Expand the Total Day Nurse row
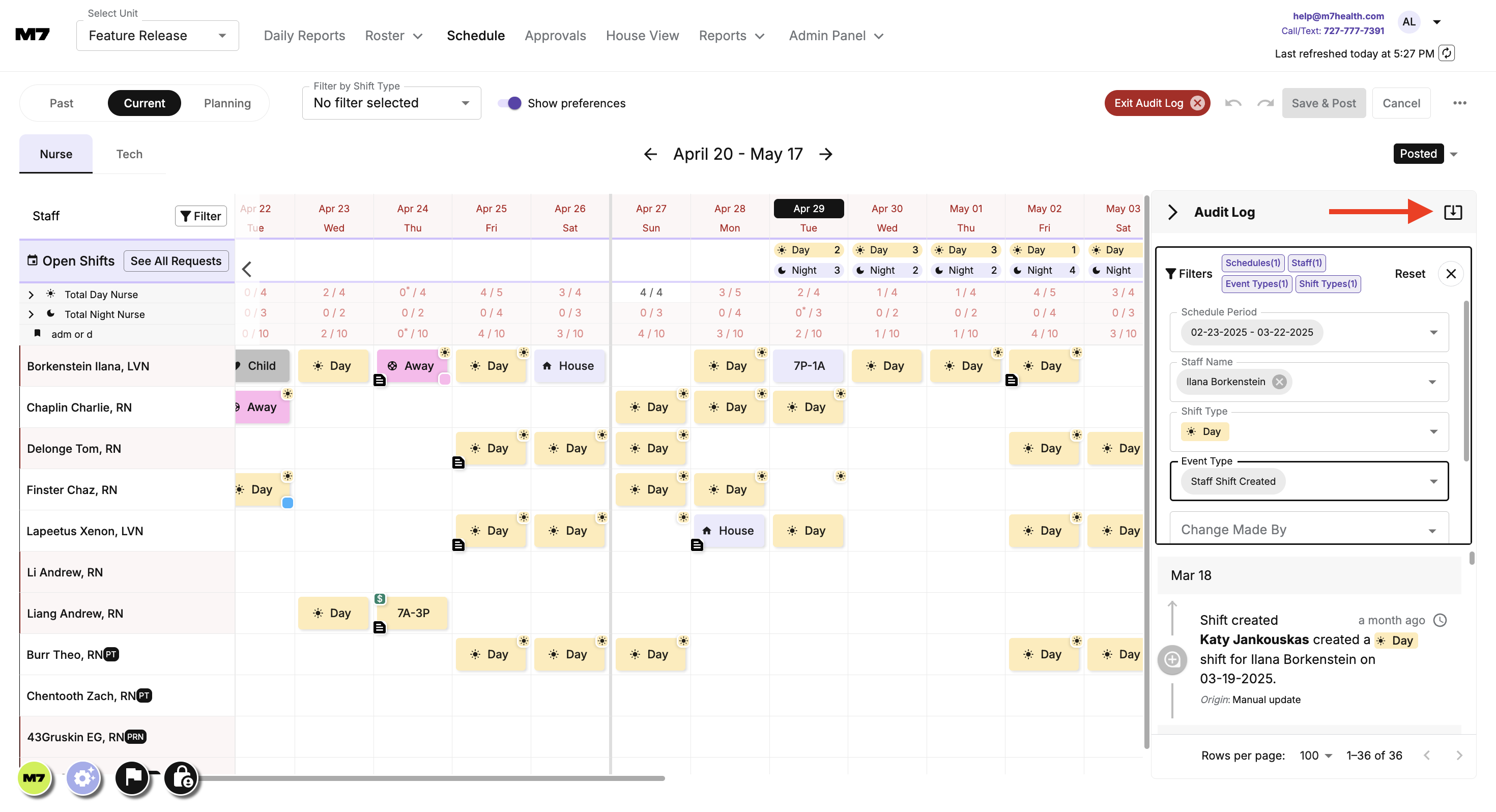This screenshot has width=1496, height=812. 31,295
